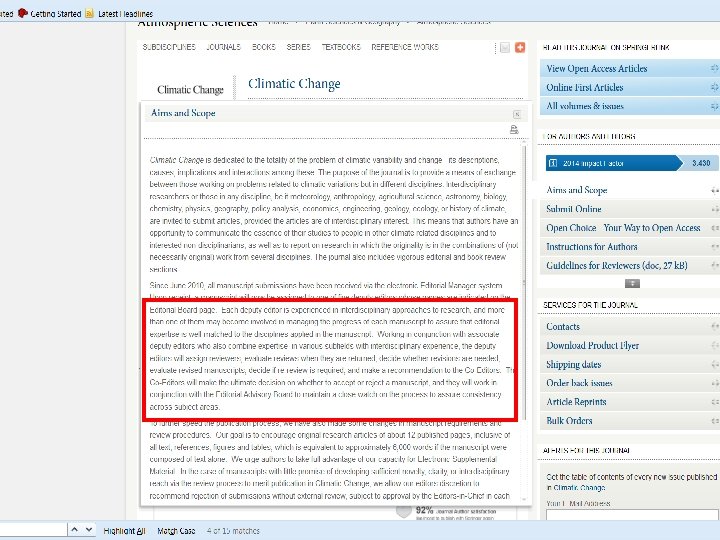The height and width of the screenshot is (540, 720).
Task: Open Shipping dates link
Action: (x=574, y=365)
